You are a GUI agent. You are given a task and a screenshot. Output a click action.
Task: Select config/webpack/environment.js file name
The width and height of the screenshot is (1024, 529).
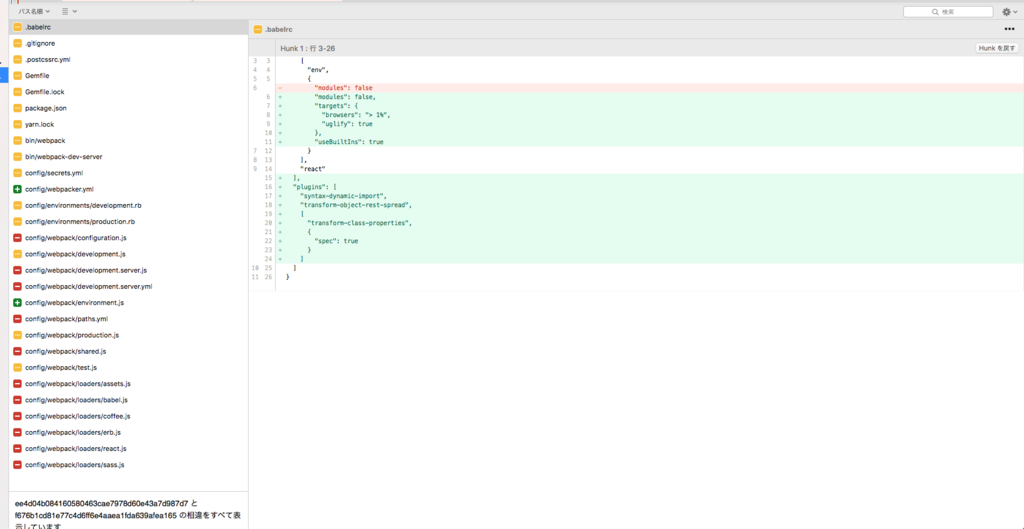click(74, 302)
